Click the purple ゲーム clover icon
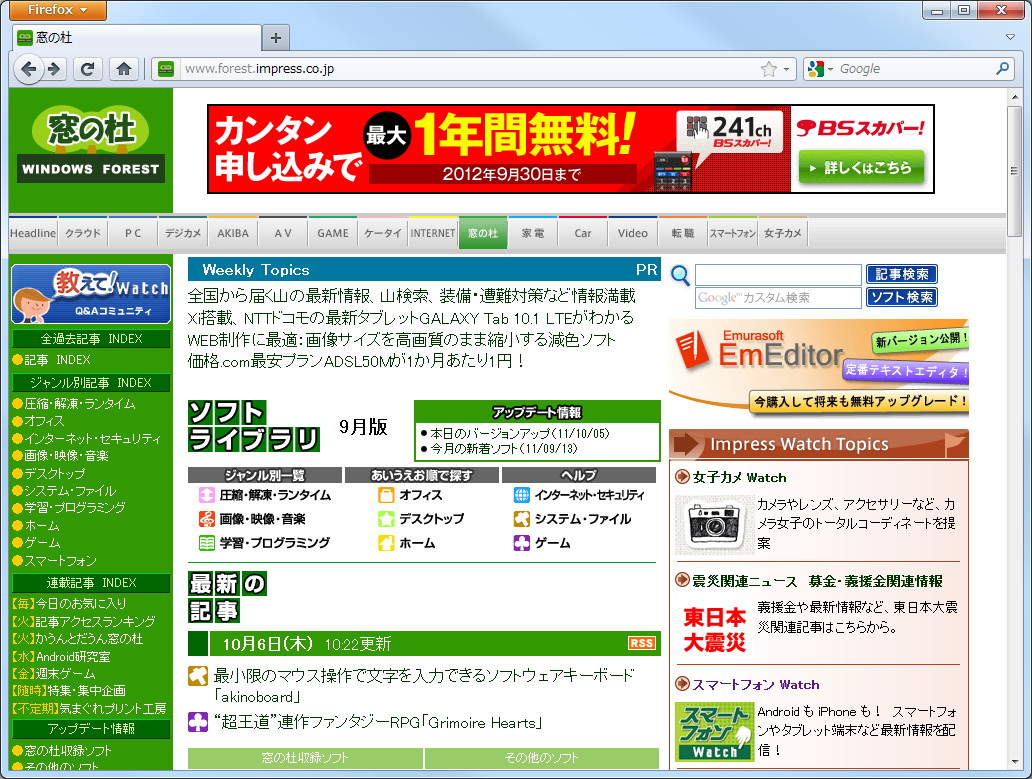 tap(523, 543)
